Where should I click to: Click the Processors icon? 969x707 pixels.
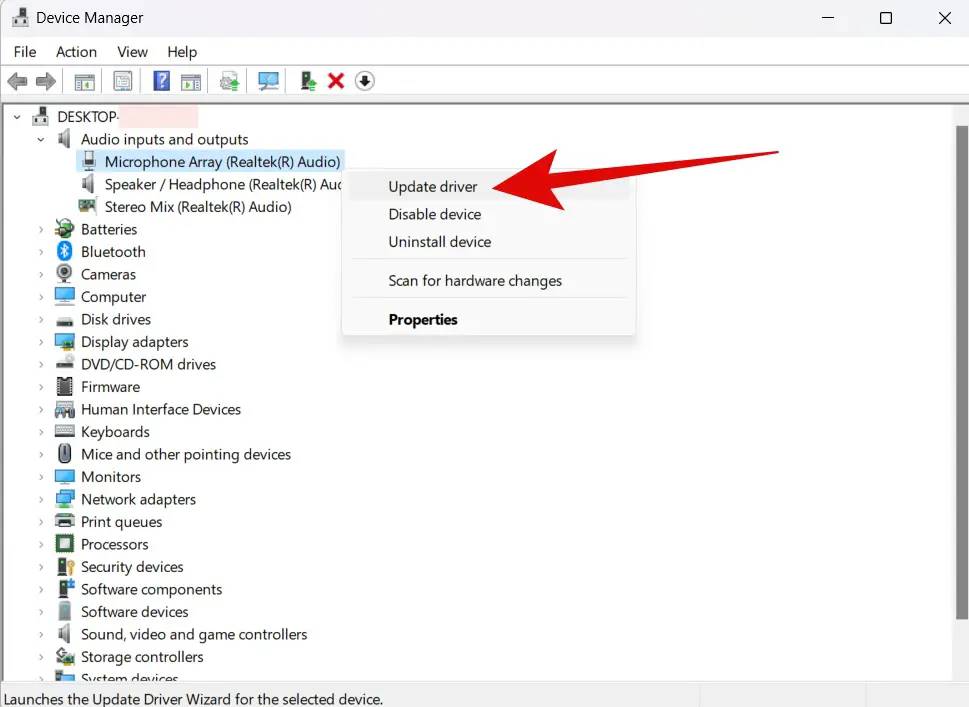point(64,544)
